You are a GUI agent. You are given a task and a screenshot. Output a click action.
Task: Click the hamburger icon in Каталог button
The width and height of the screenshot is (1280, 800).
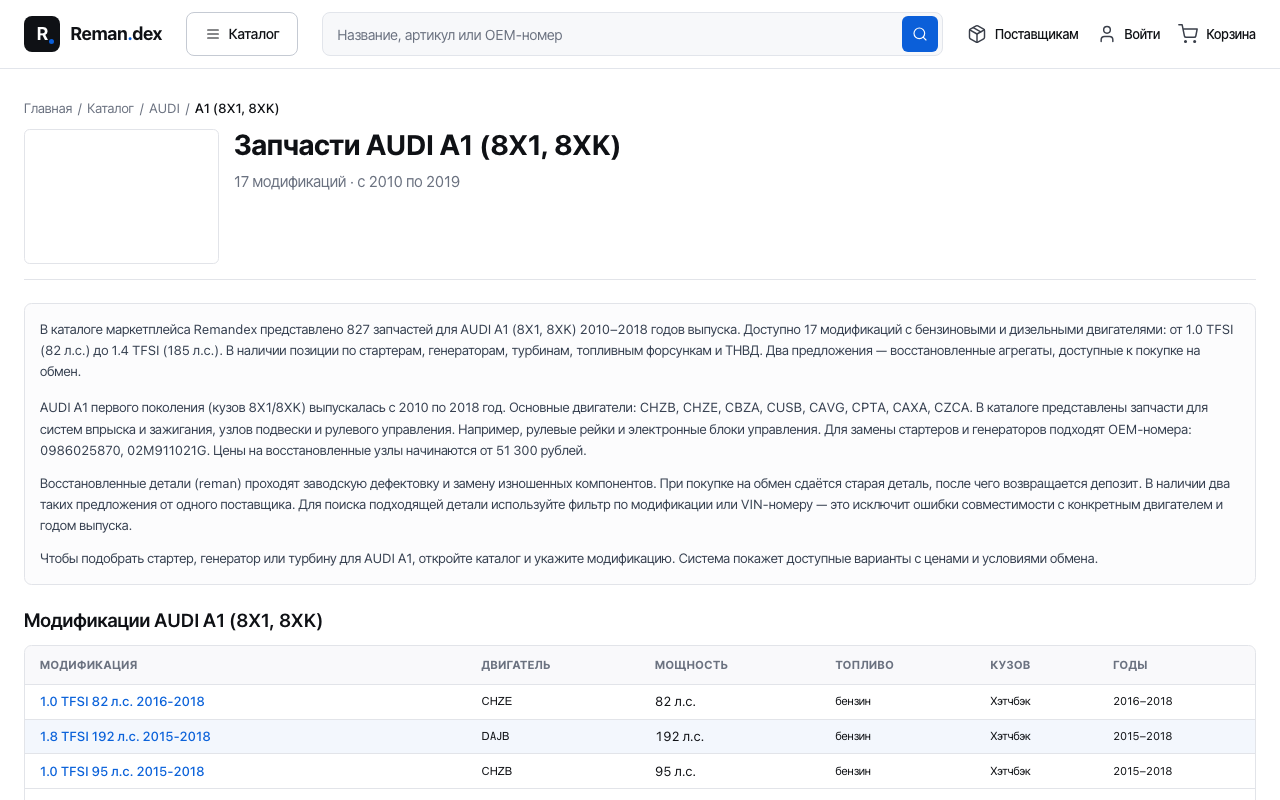(213, 34)
